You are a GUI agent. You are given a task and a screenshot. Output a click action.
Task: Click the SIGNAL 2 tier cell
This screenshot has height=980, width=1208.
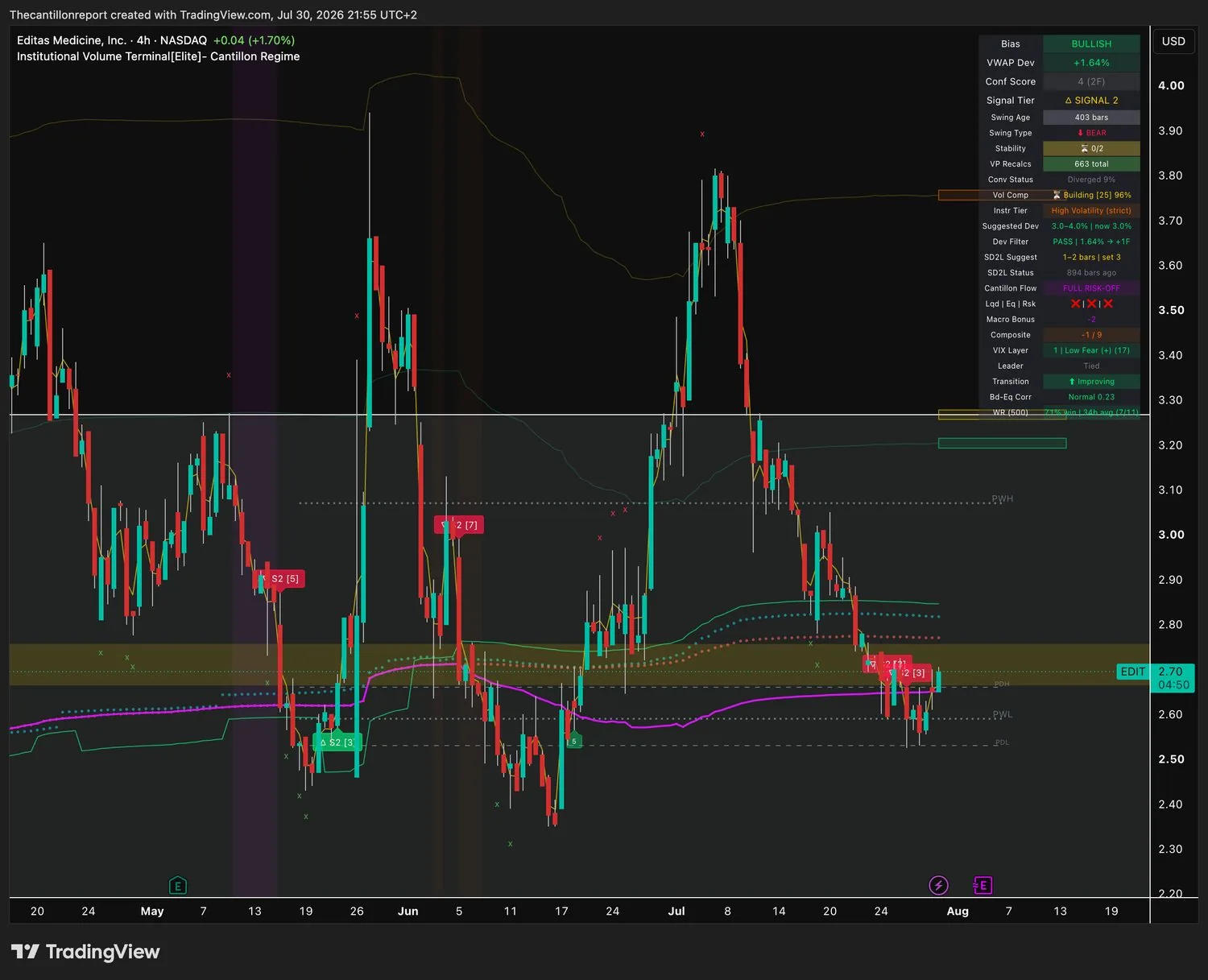pos(1091,101)
